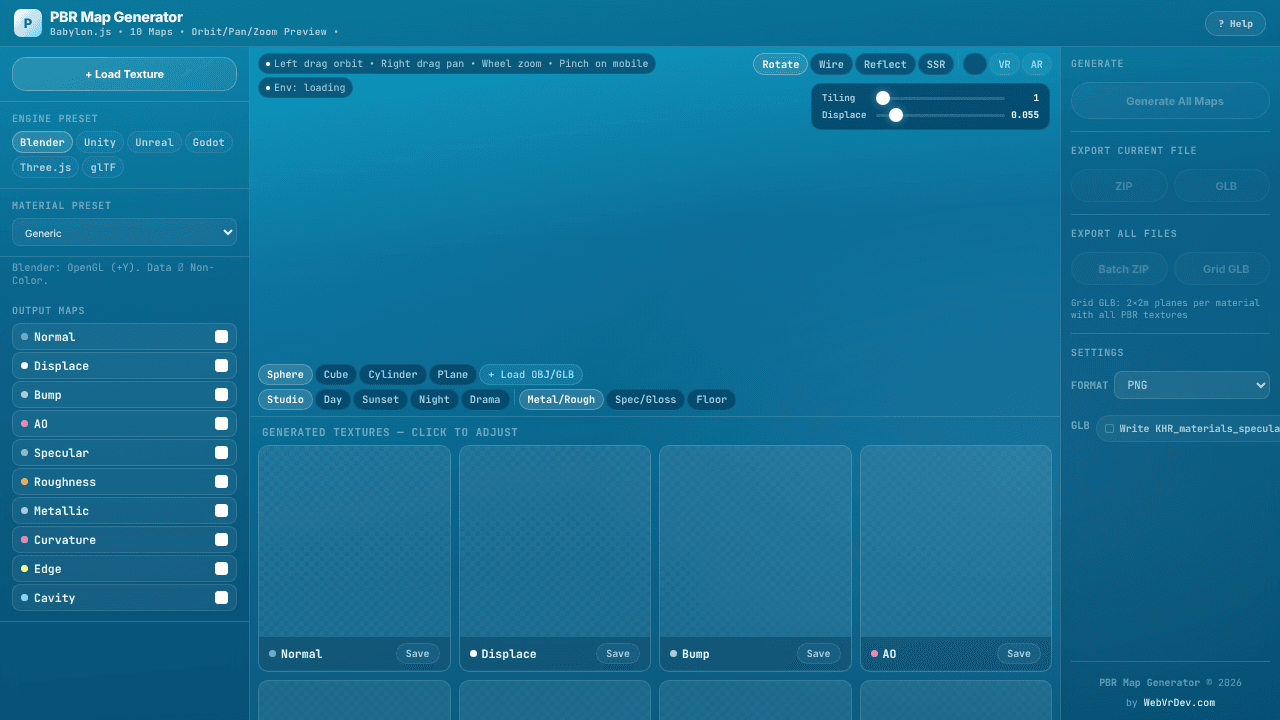
Task: Toggle the AO output map checkbox
Action: pyautogui.click(x=221, y=424)
